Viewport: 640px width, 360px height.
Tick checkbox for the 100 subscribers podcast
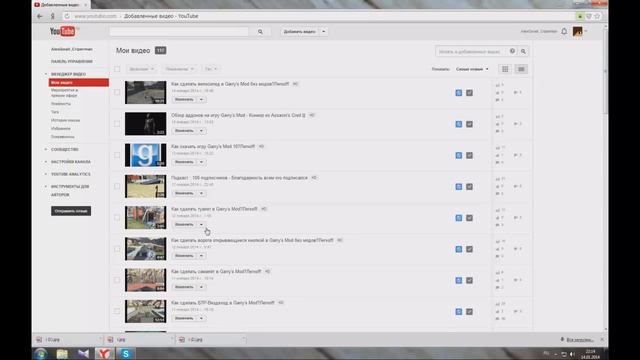[117, 186]
